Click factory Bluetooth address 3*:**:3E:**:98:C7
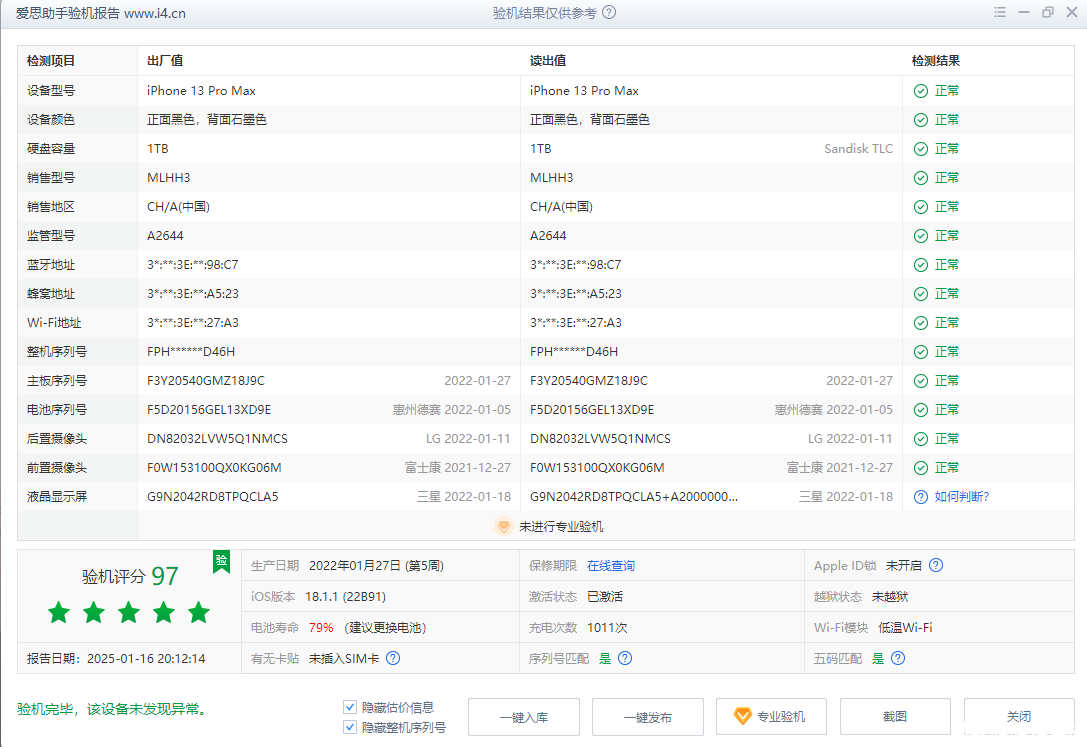Image resolution: width=1087 pixels, height=747 pixels. [193, 265]
